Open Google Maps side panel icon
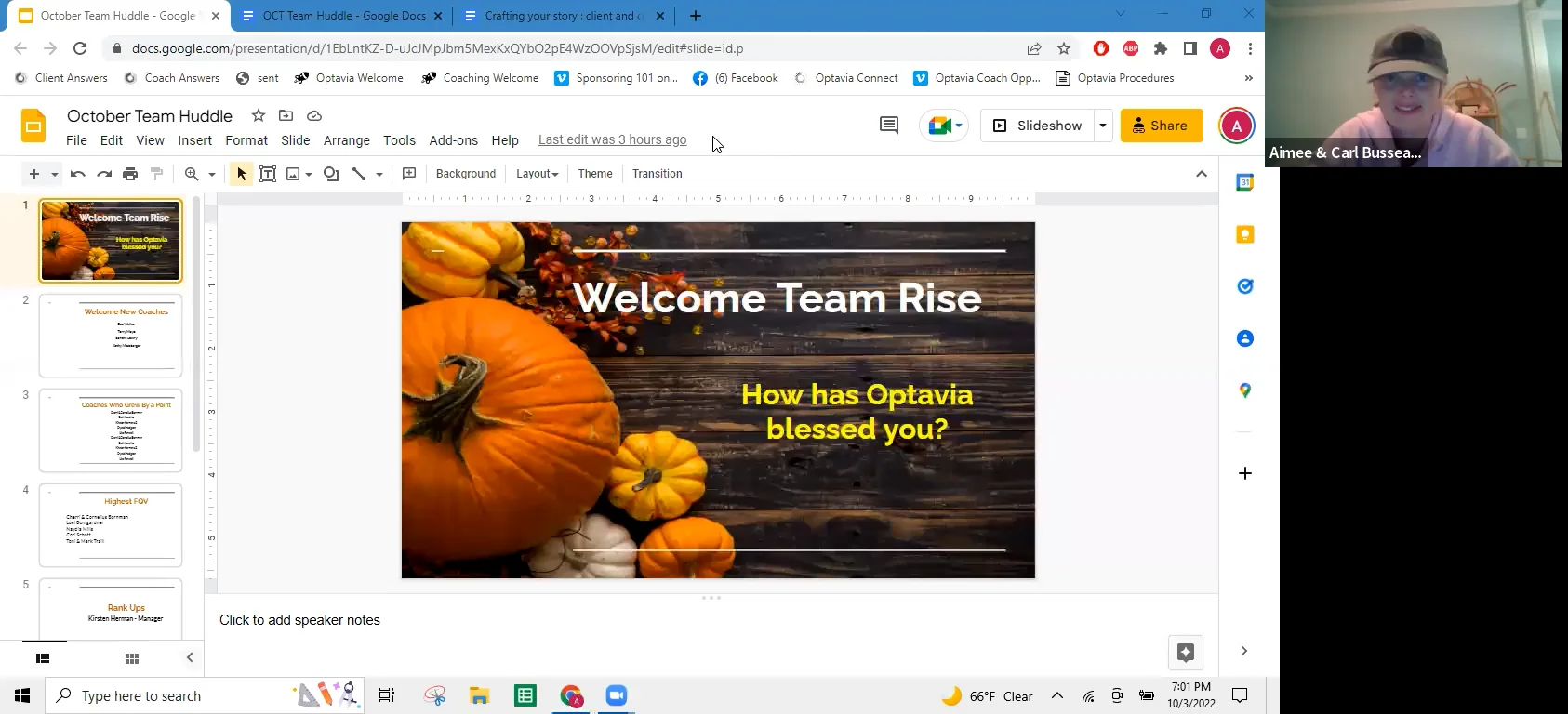 (x=1244, y=390)
